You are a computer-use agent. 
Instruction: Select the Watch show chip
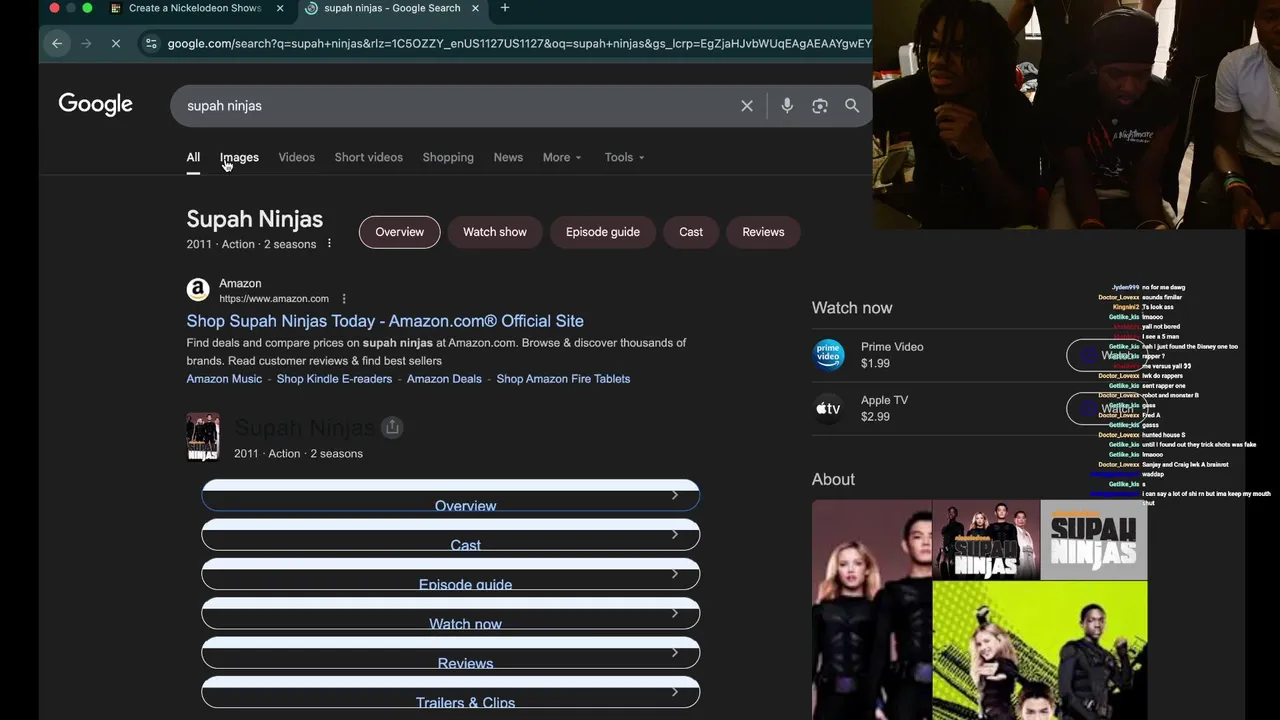click(495, 232)
